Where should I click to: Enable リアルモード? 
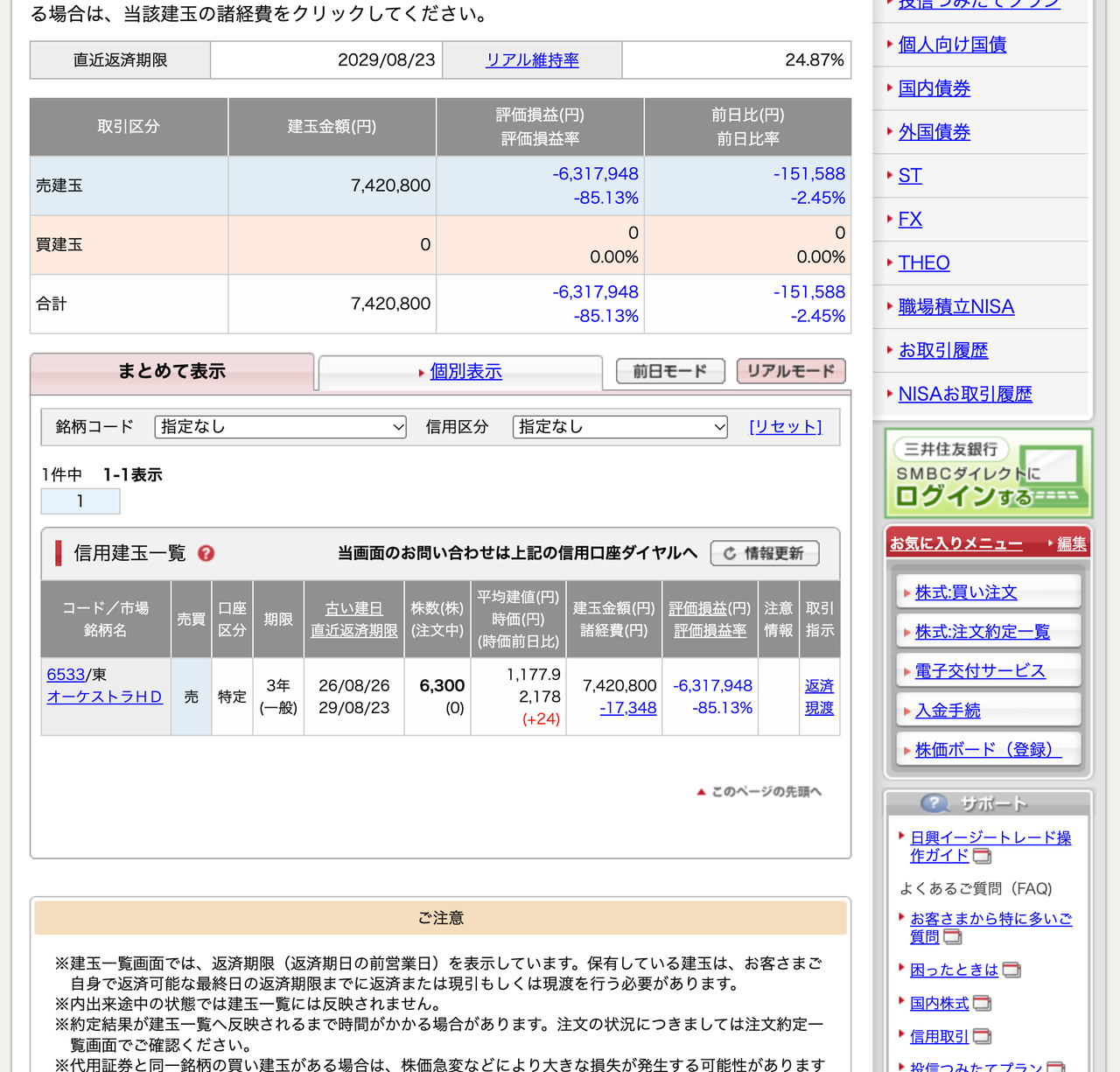[x=791, y=371]
